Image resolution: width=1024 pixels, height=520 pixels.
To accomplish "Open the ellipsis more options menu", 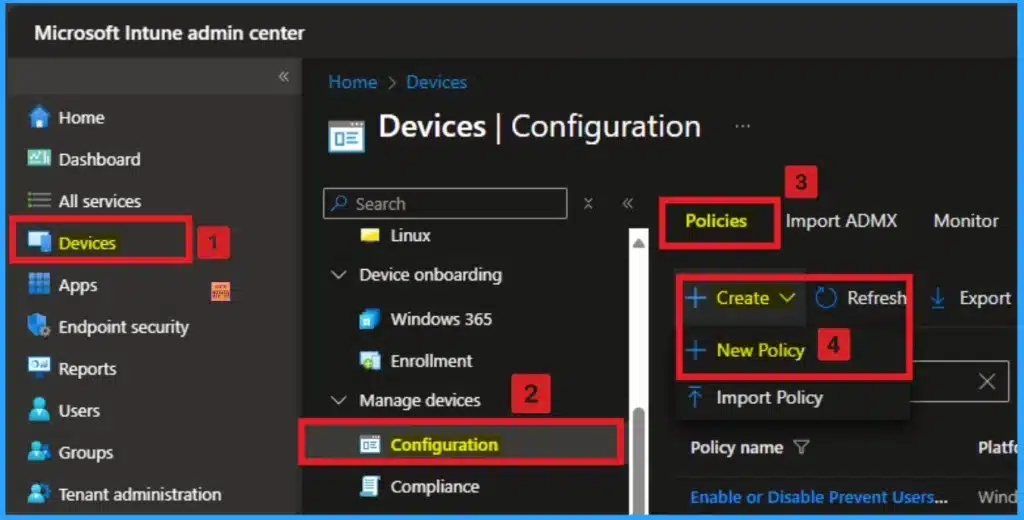I will point(743,126).
